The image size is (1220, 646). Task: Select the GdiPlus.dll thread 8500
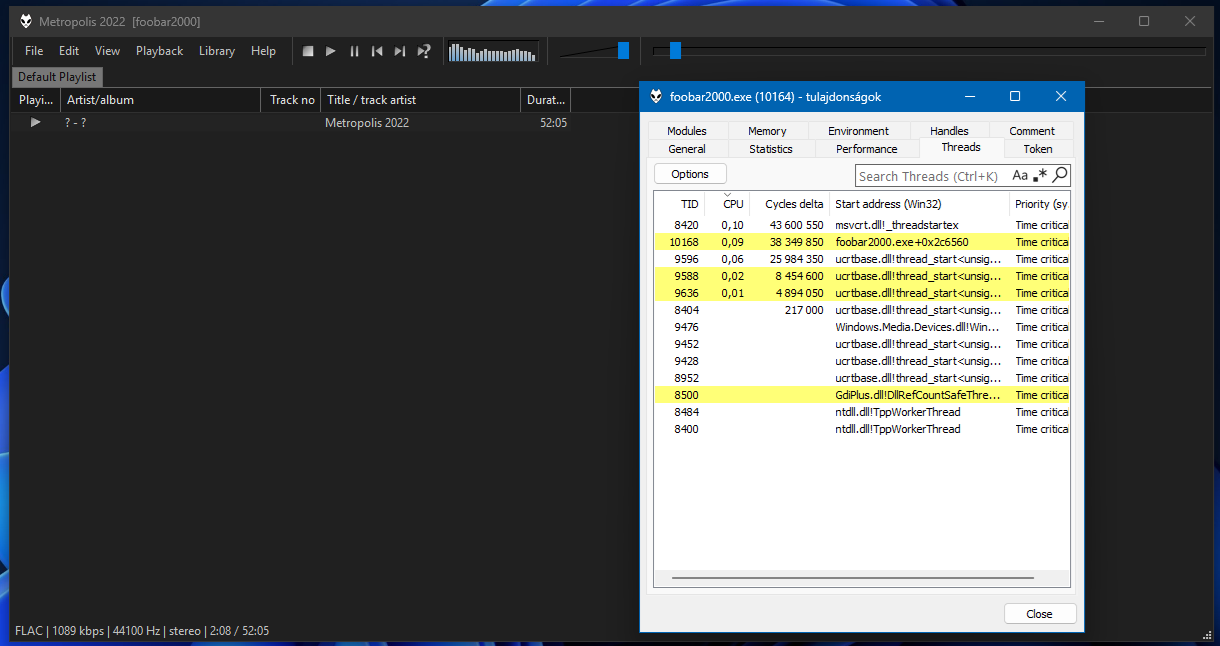click(862, 395)
